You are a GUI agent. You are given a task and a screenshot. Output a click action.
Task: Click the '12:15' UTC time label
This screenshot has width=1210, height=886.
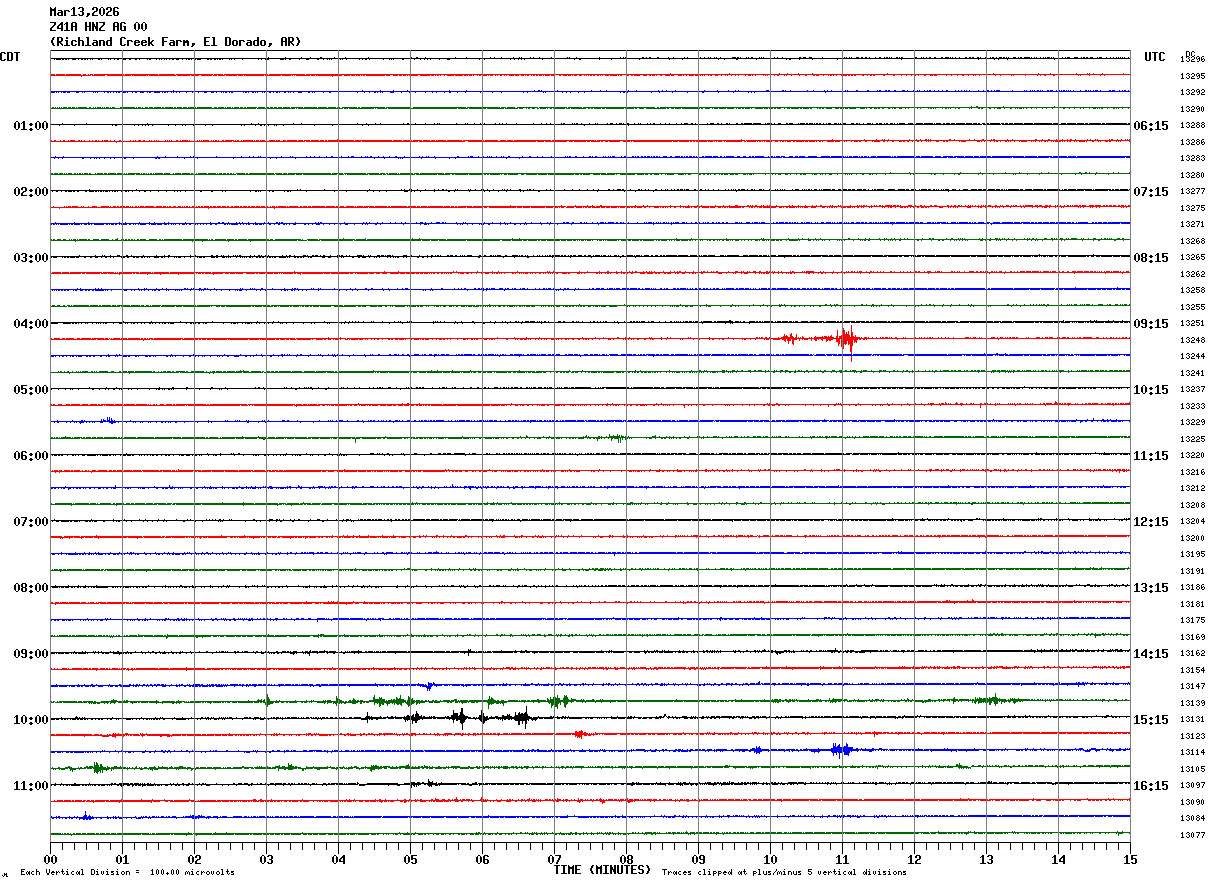(1151, 522)
